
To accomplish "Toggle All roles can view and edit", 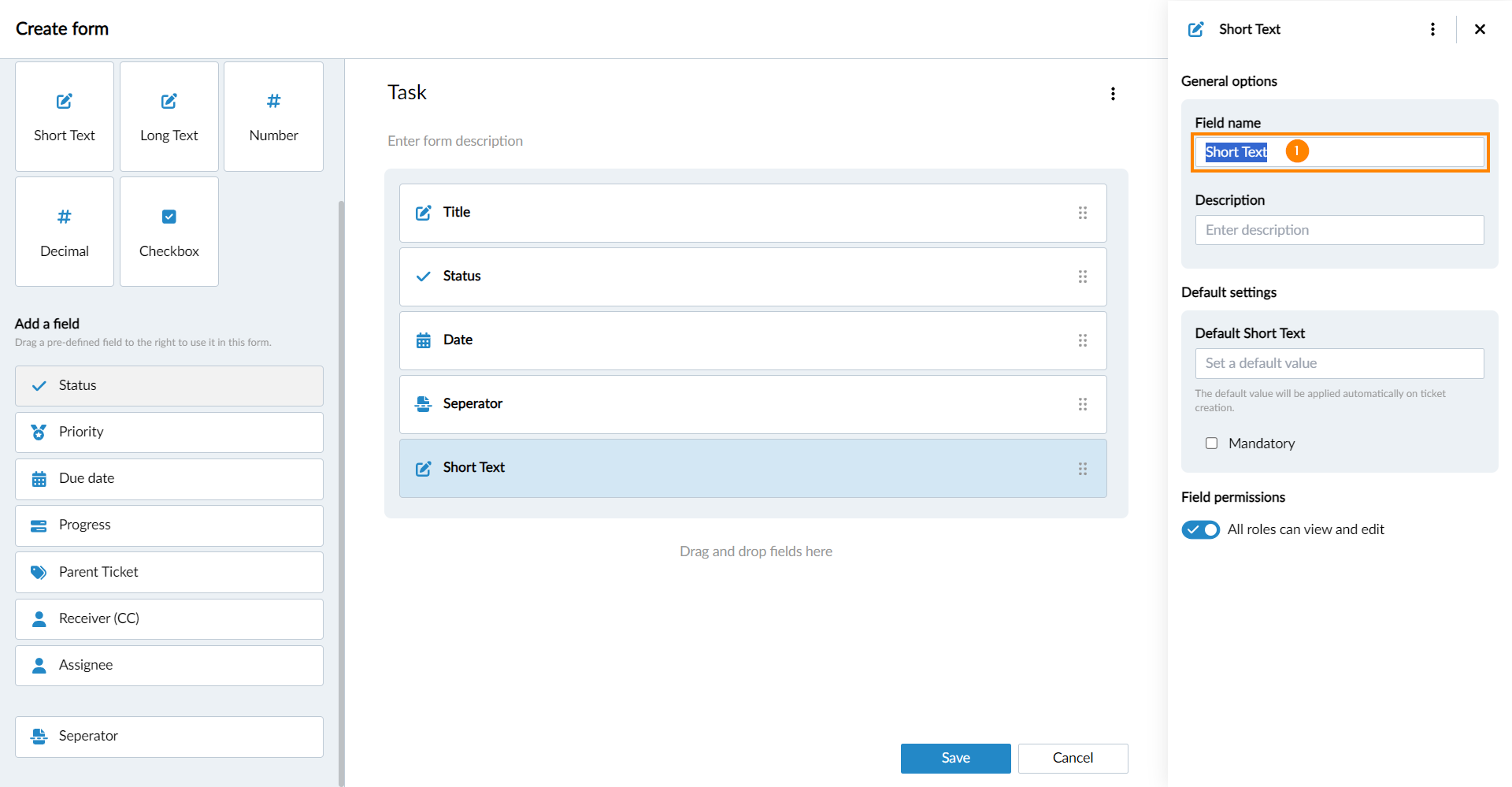I will (x=1200, y=529).
